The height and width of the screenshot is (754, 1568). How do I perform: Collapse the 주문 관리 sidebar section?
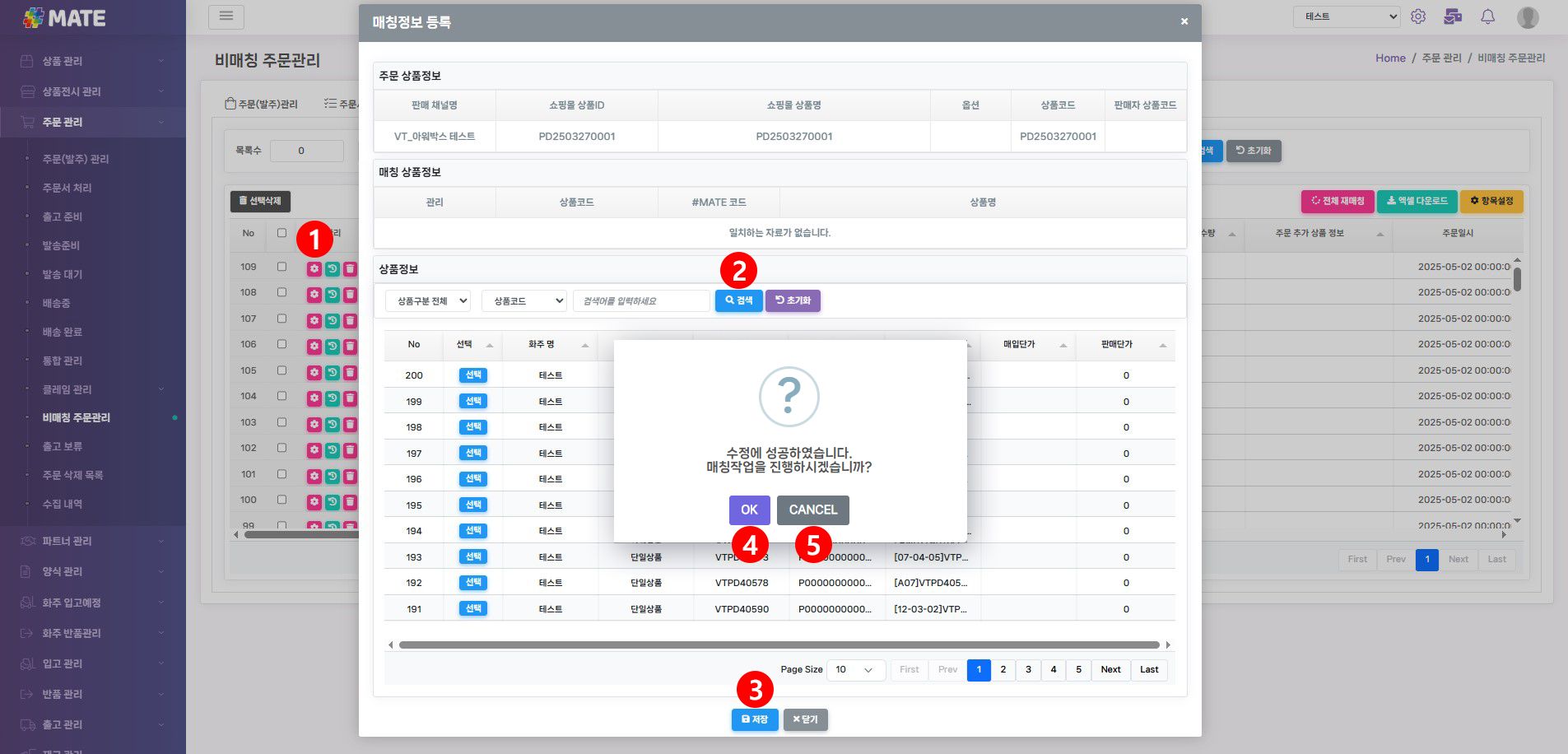coord(92,122)
